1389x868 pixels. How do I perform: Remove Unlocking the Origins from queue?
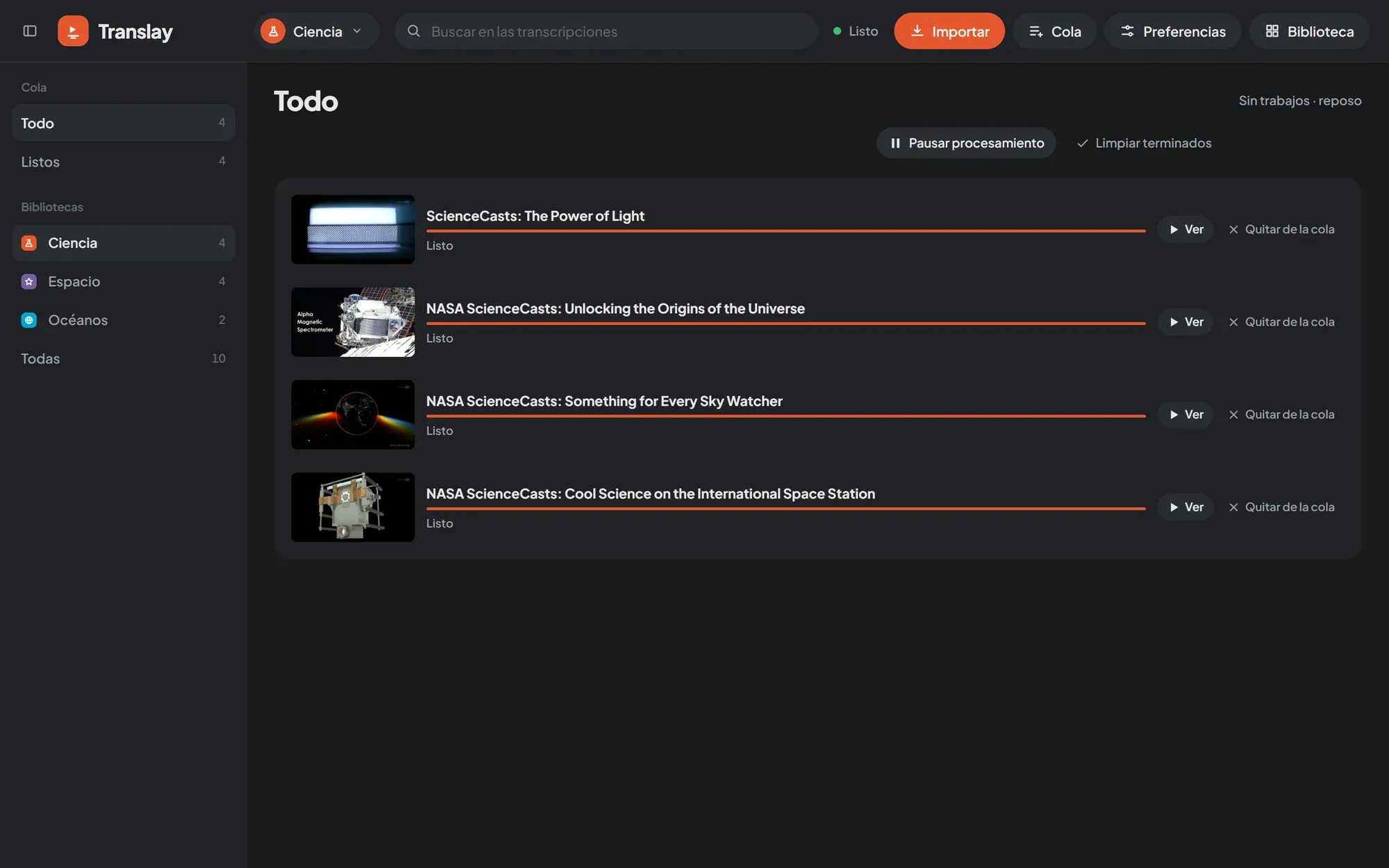point(1281,322)
